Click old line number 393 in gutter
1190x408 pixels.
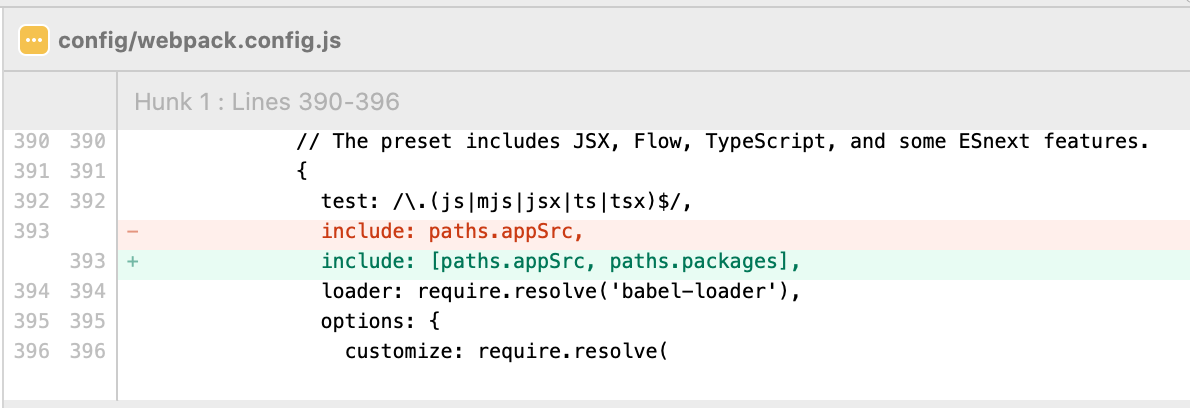pyautogui.click(x=32, y=231)
